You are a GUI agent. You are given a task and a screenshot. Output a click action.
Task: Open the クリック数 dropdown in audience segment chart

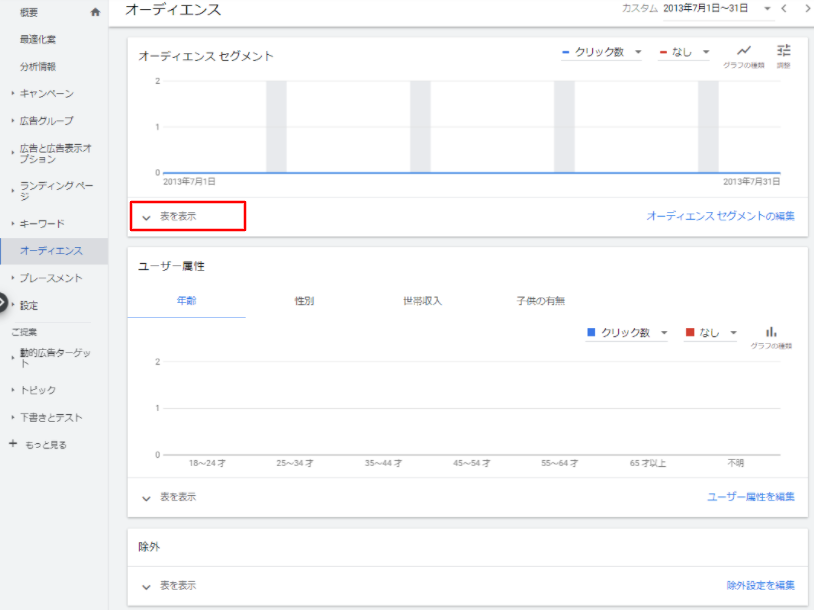tap(602, 52)
